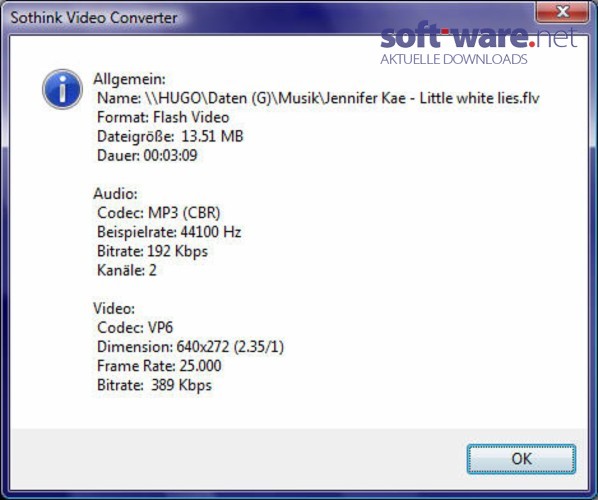Close the Sothink Video Converter dialog
The height and width of the screenshot is (500, 598).
point(562,11)
